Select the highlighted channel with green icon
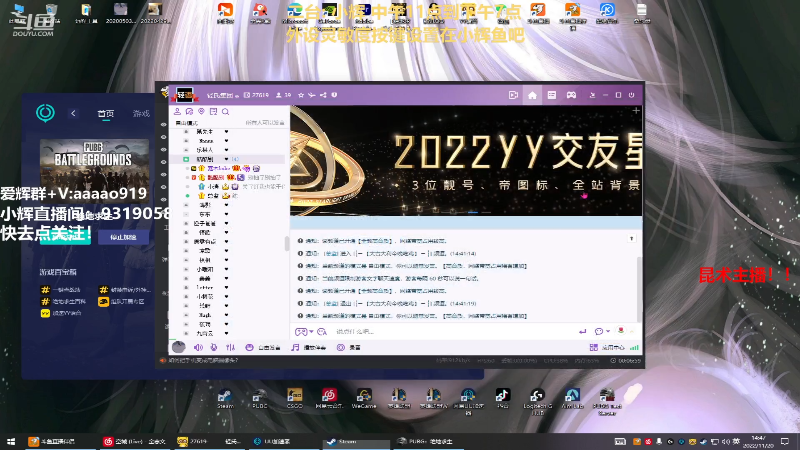800x450 pixels. coord(228,159)
